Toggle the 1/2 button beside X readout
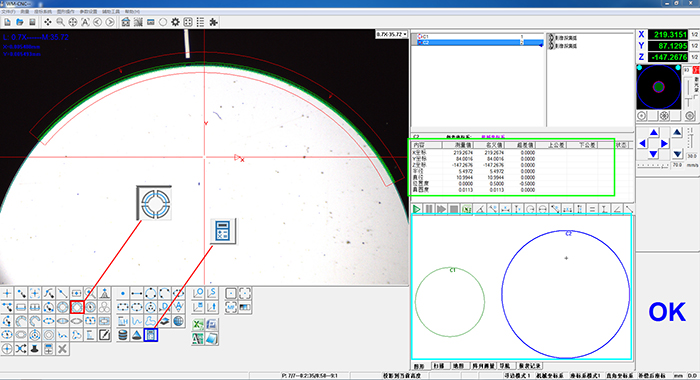This screenshot has height=380, width=700. tap(694, 34)
